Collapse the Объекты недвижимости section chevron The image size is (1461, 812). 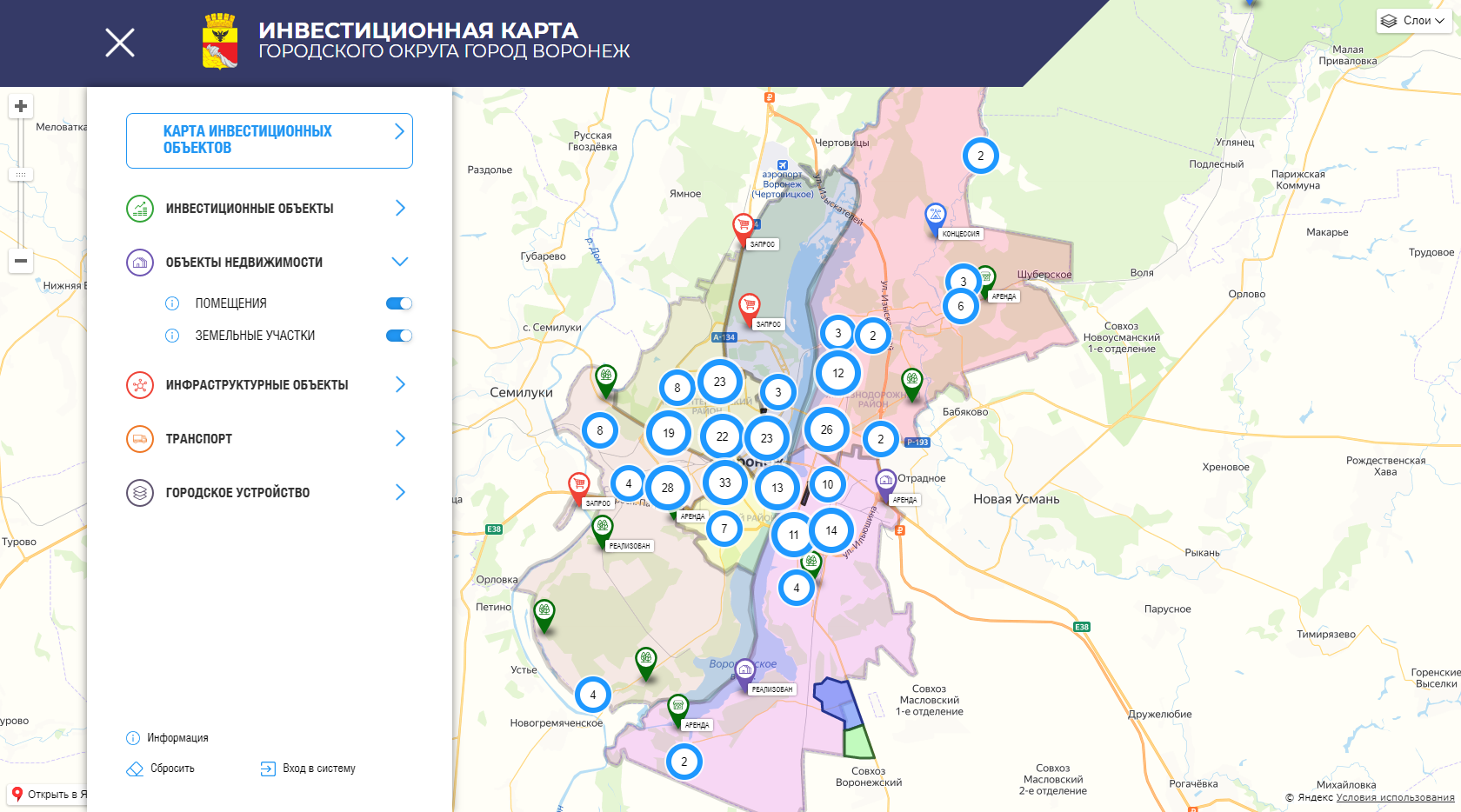click(x=400, y=262)
